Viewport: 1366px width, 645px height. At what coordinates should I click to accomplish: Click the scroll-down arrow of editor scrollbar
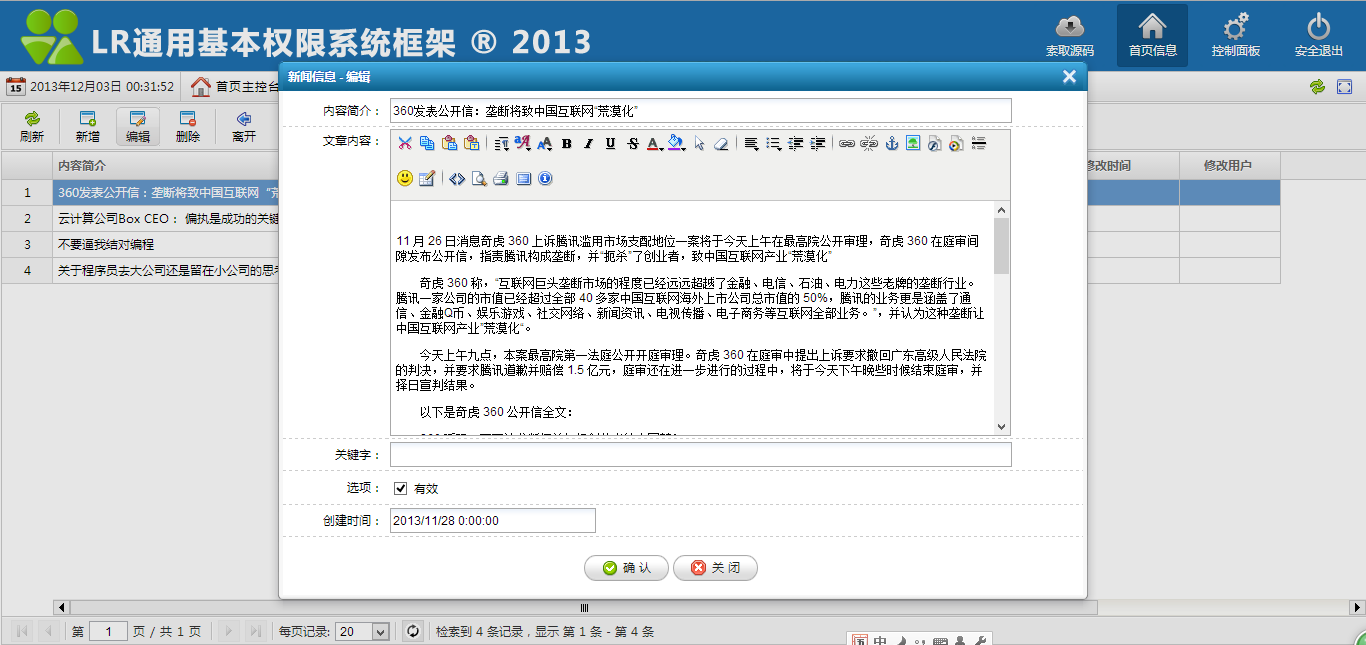tap(1001, 427)
